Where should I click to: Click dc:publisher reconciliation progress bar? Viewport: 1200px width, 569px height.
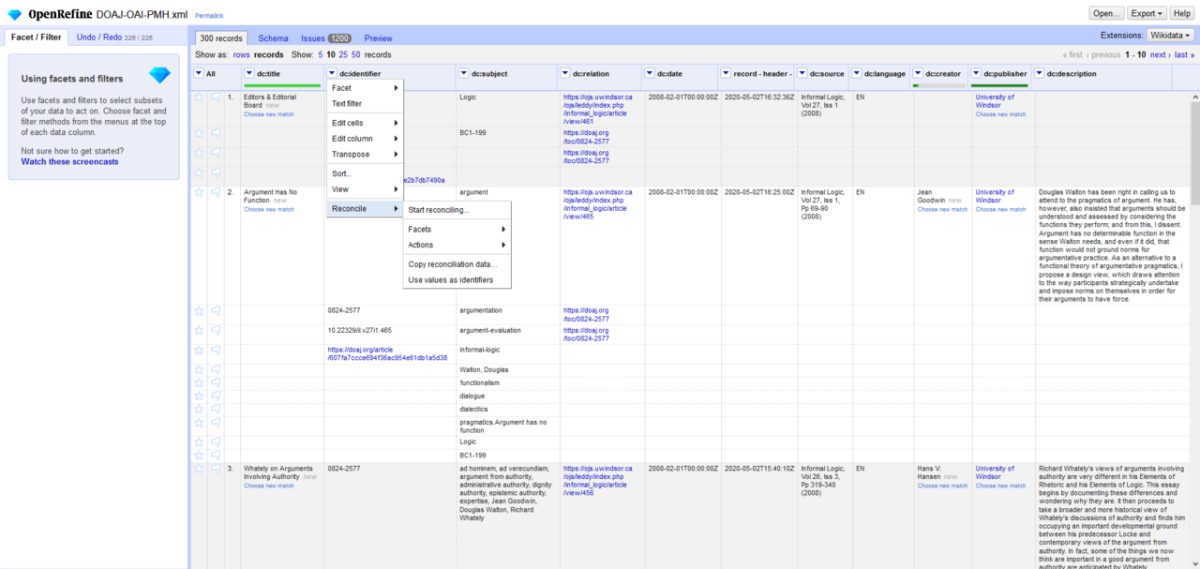1001,85
